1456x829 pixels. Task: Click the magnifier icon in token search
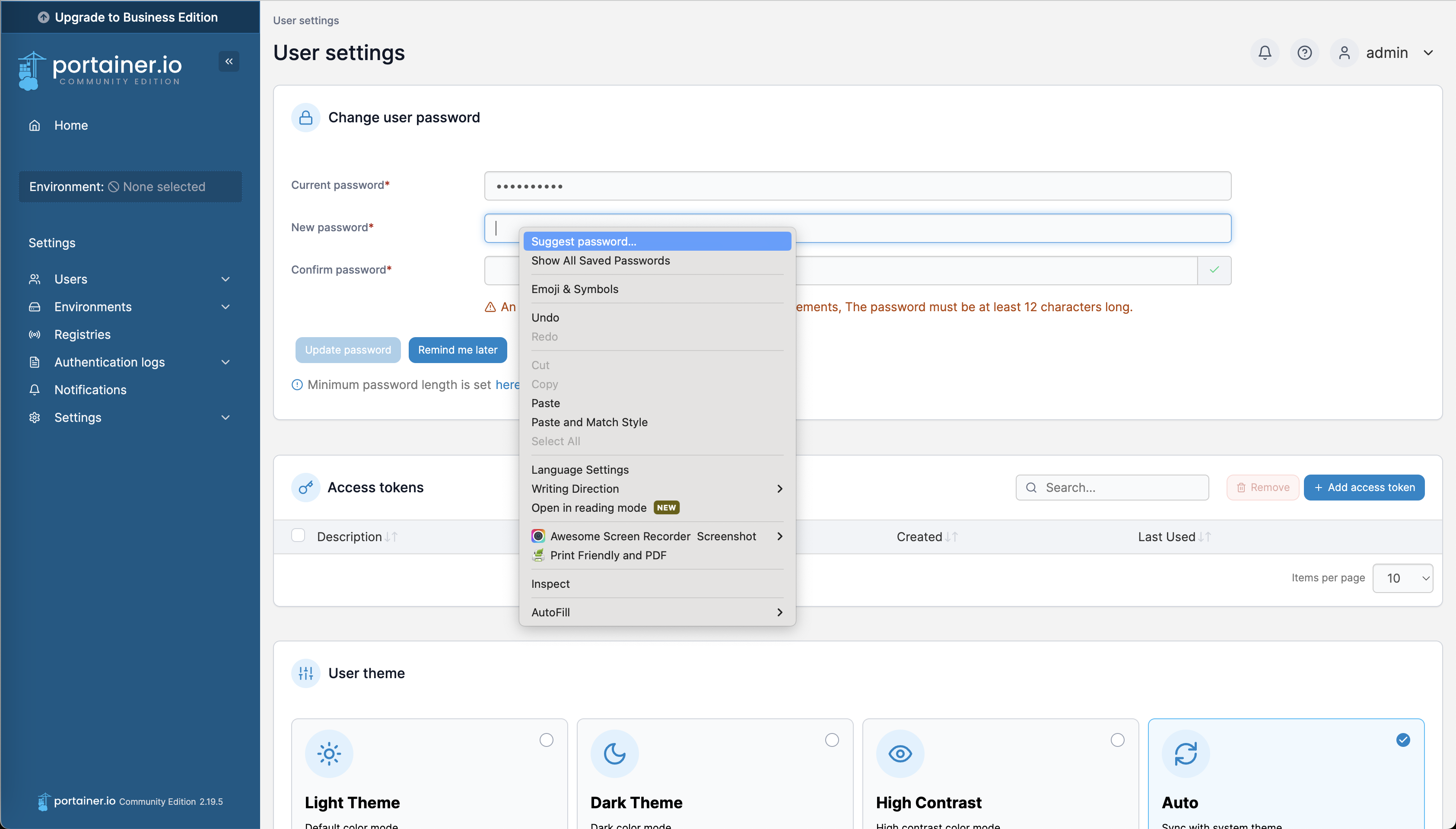coord(1031,488)
